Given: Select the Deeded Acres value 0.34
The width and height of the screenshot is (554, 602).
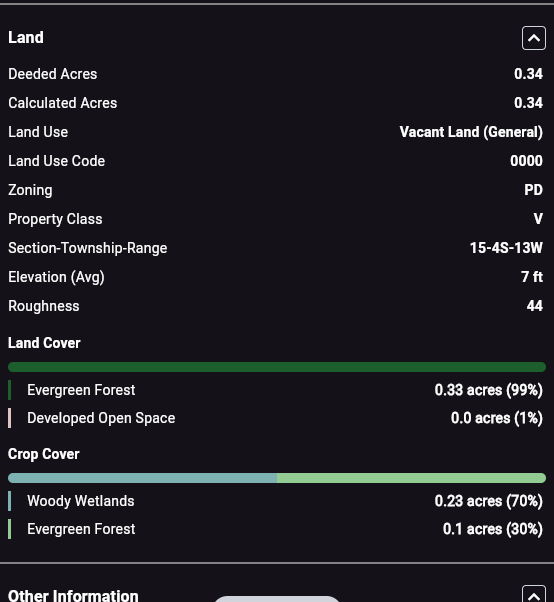Looking at the screenshot, I should (528, 74).
